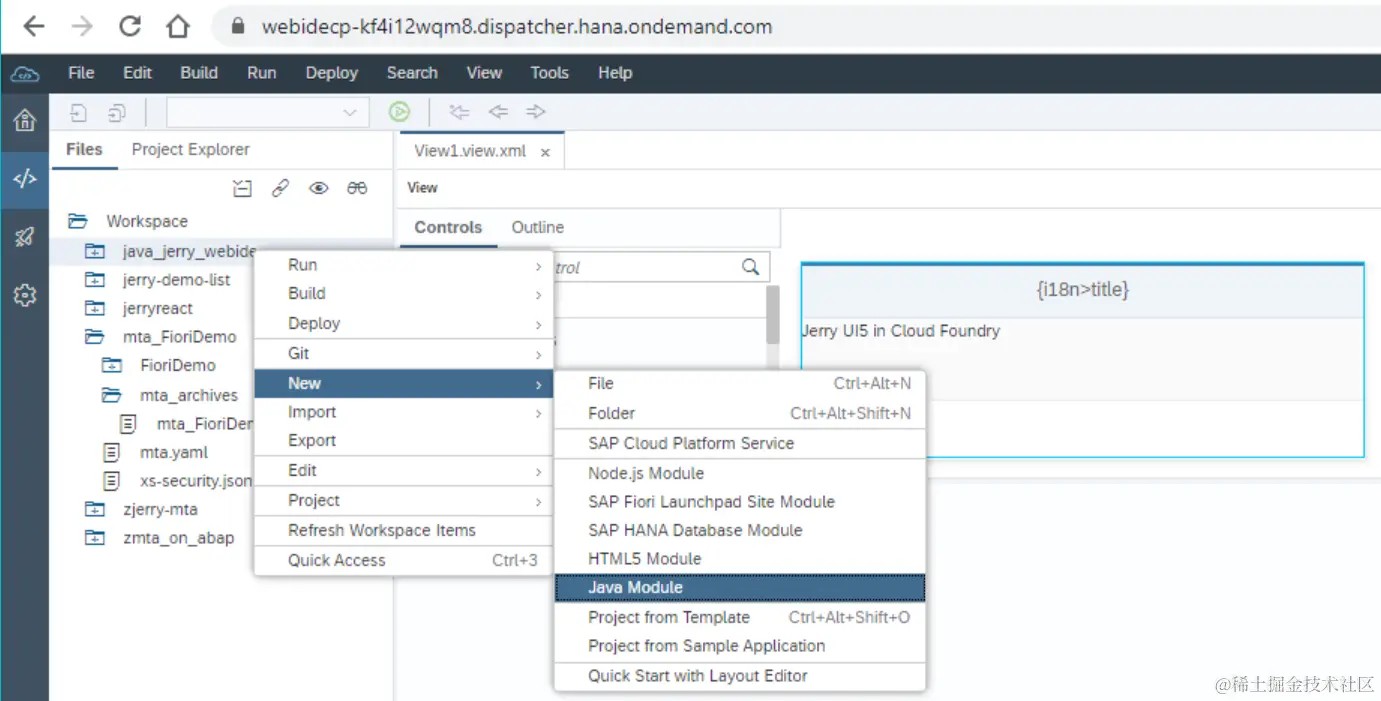This screenshot has height=701, width=1381.
Task: Choose Refresh Workspace Items in context menu
Action: pos(403,530)
